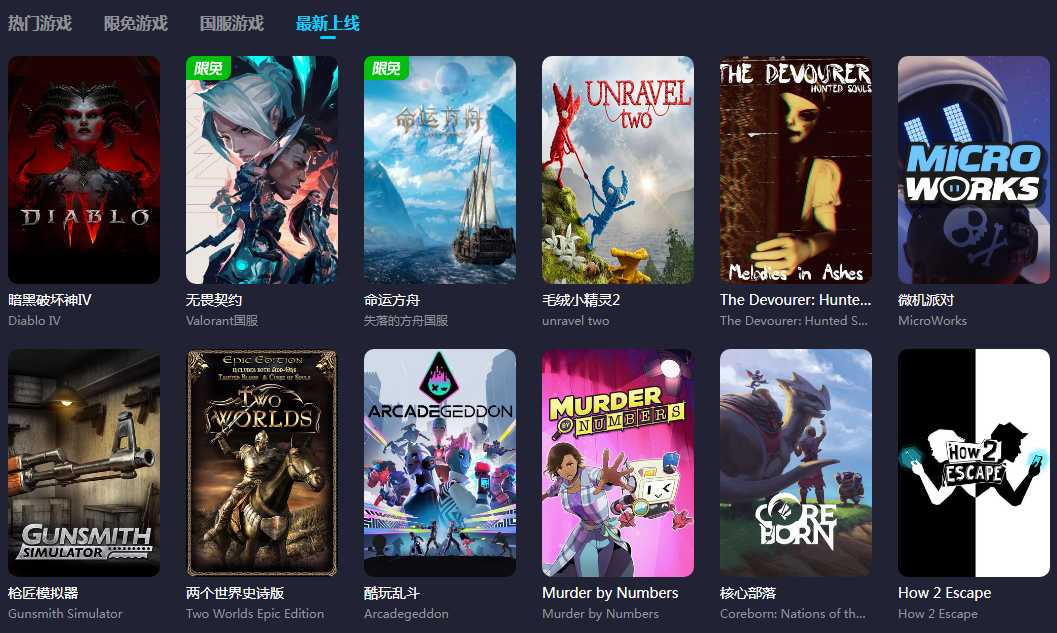Open the 限免游戏 tab
The image size is (1057, 633).
[x=135, y=24]
